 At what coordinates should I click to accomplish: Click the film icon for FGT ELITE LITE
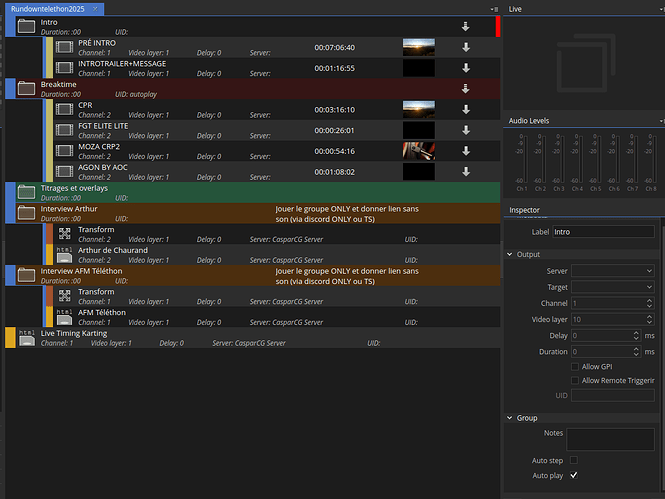(64, 130)
